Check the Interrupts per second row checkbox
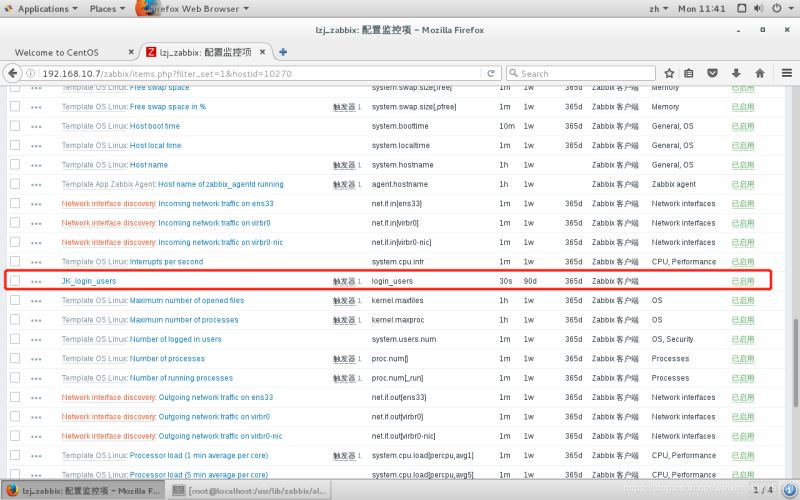The width and height of the screenshot is (800, 500). click(x=15, y=261)
